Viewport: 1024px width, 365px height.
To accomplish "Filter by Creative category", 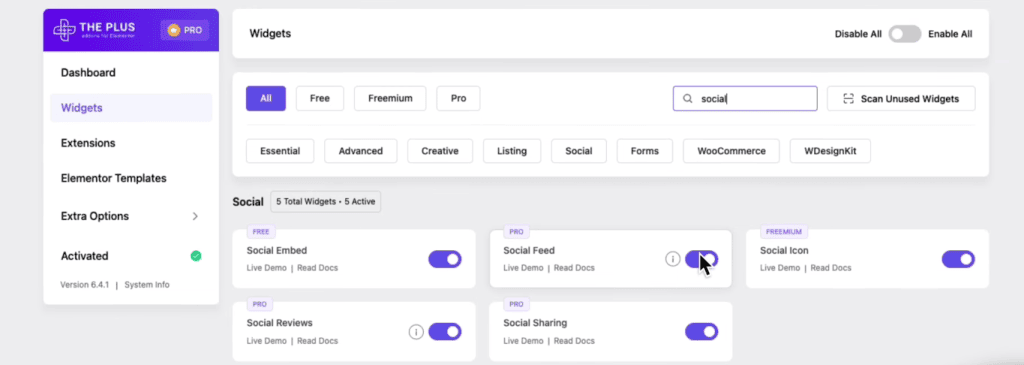I will click(440, 151).
